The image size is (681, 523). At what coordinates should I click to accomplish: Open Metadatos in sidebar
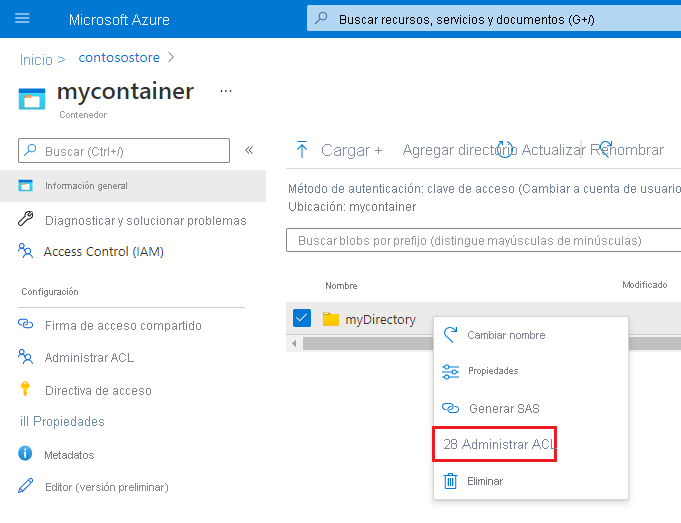[69, 455]
